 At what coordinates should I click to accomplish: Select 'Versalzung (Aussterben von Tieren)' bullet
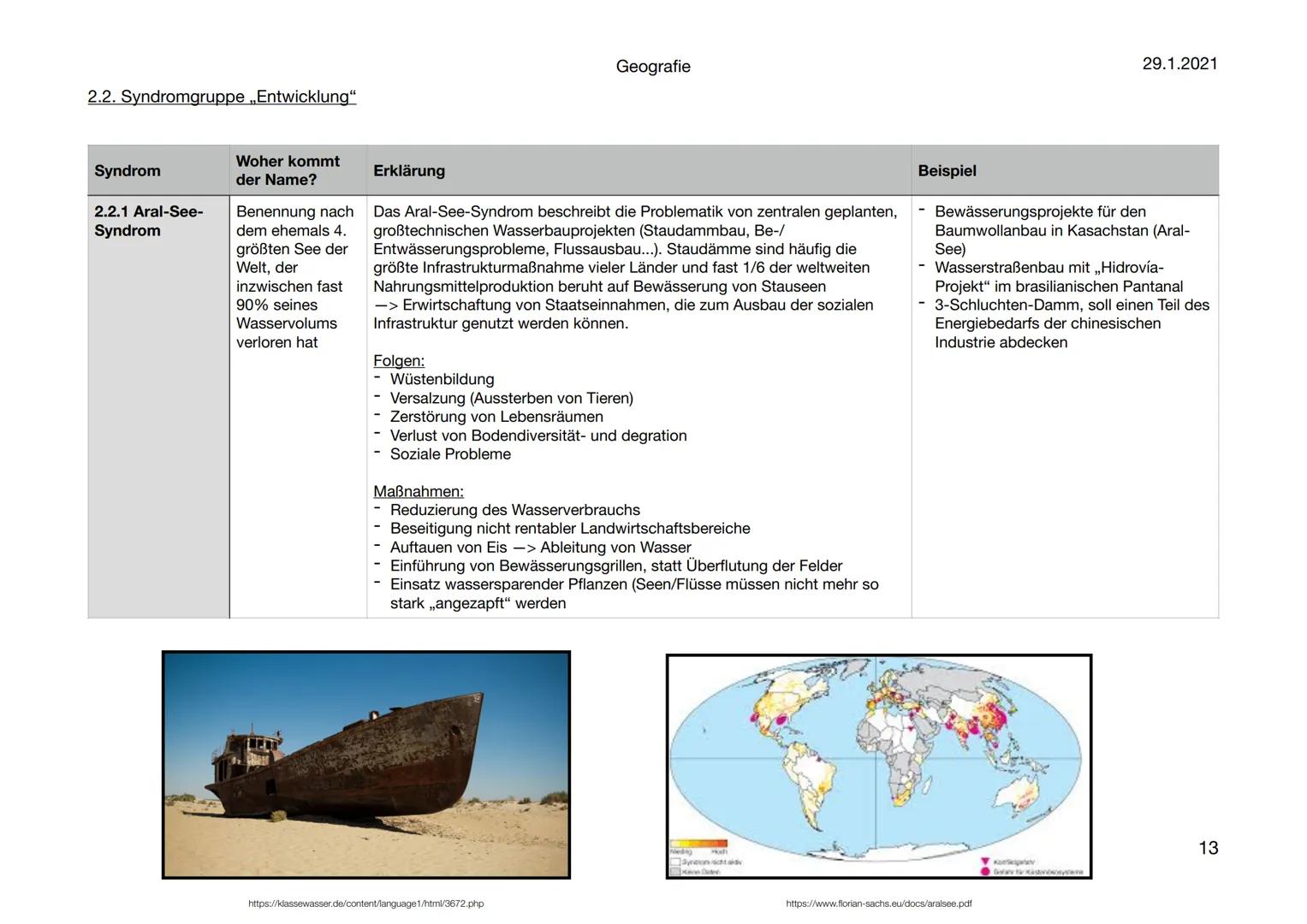512,398
